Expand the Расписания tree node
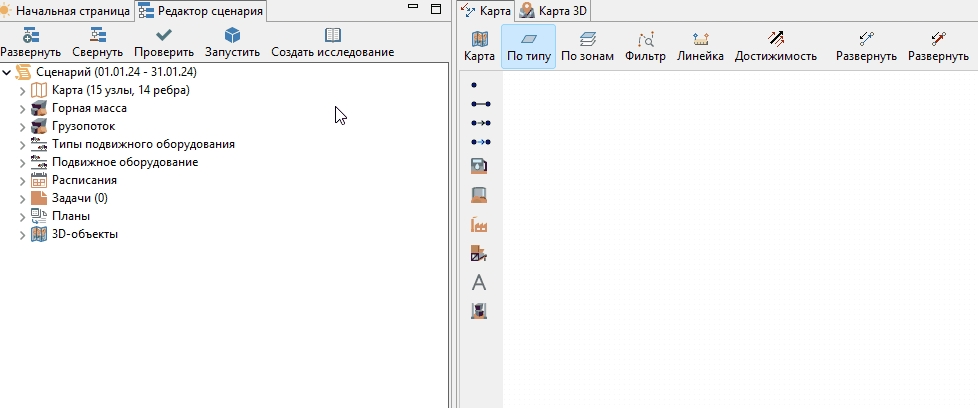This screenshot has width=978, height=408. (x=22, y=182)
